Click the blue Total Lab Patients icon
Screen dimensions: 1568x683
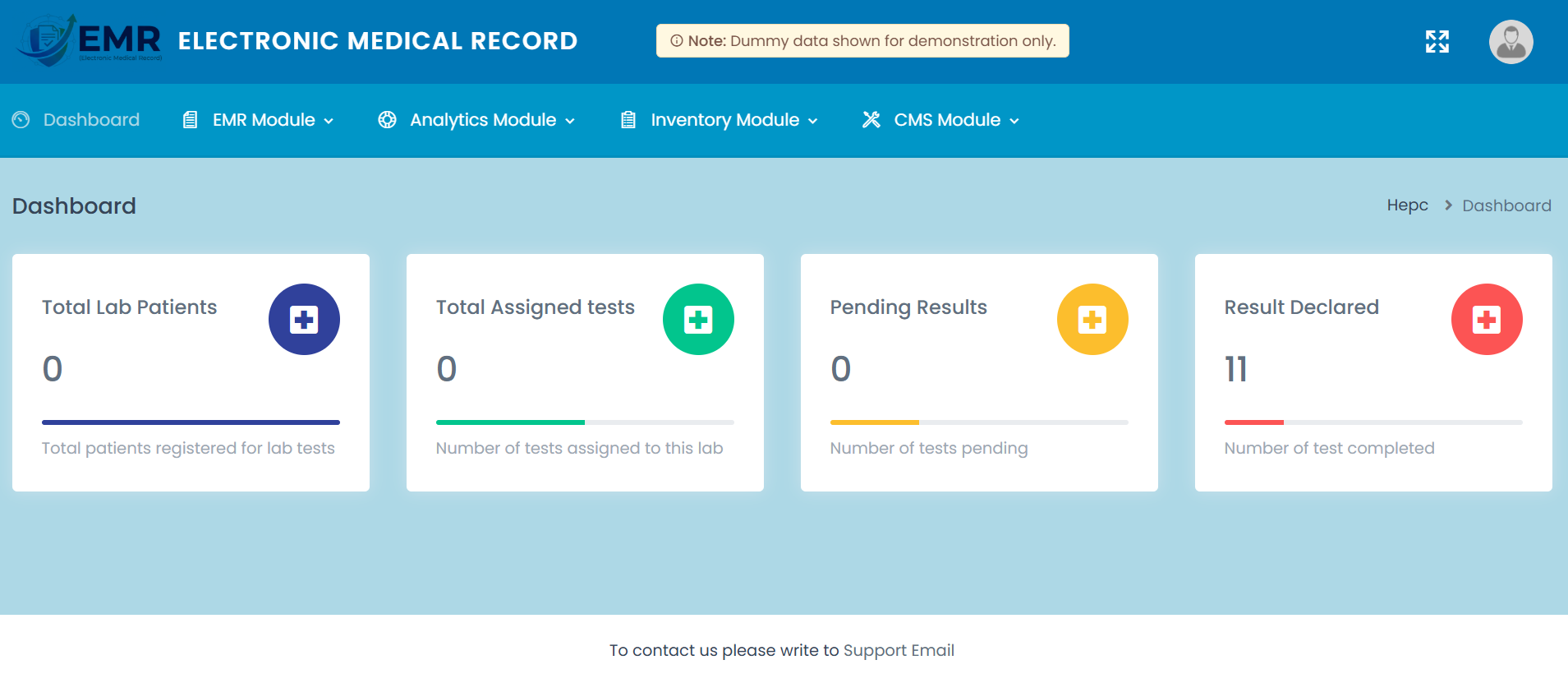pos(304,319)
